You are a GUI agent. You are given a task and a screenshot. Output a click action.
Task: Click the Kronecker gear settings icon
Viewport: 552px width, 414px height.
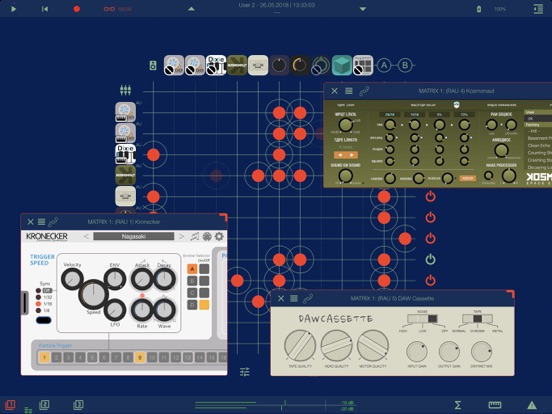click(219, 236)
